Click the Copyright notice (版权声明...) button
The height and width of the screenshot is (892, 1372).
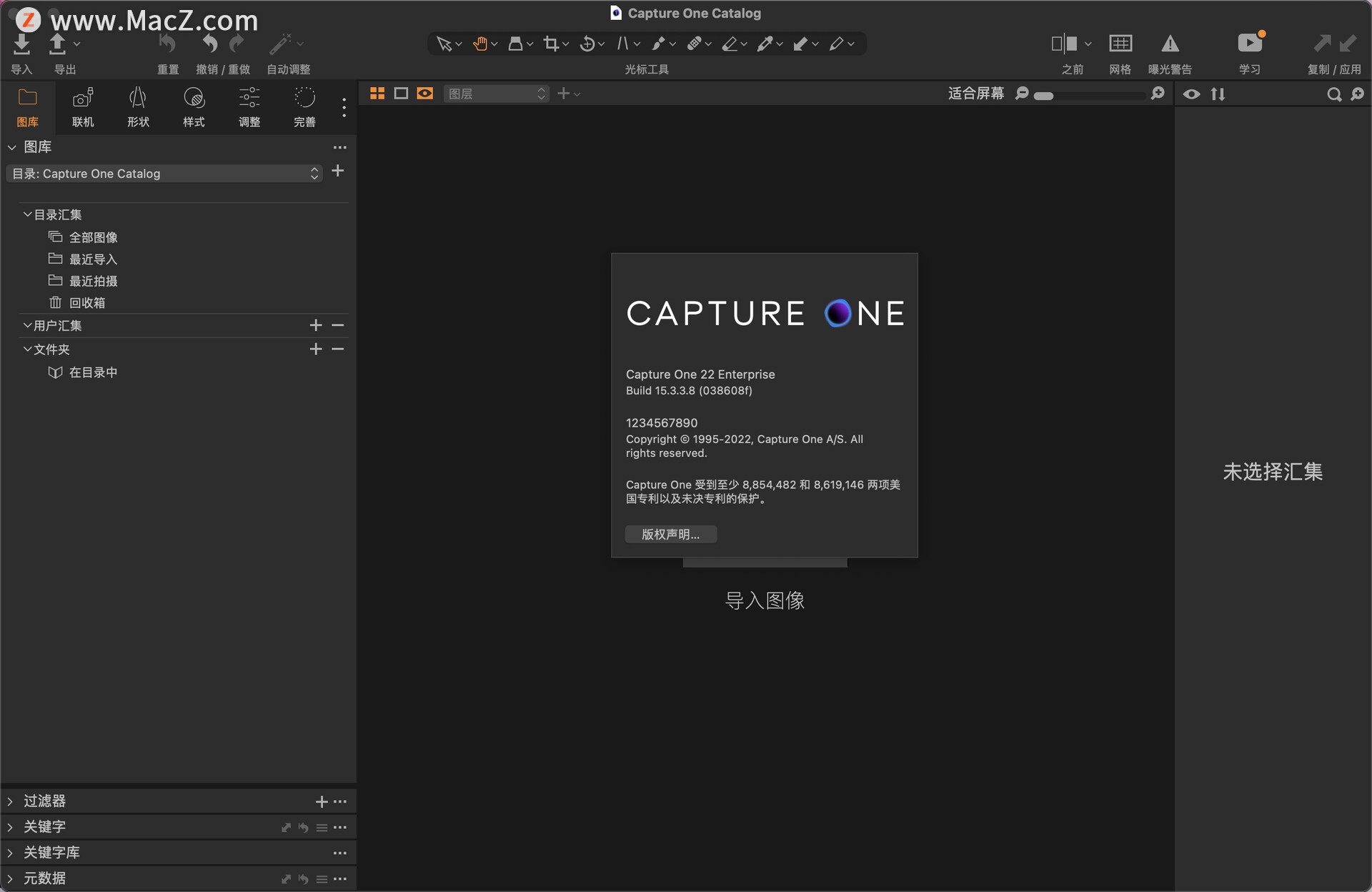coord(670,535)
